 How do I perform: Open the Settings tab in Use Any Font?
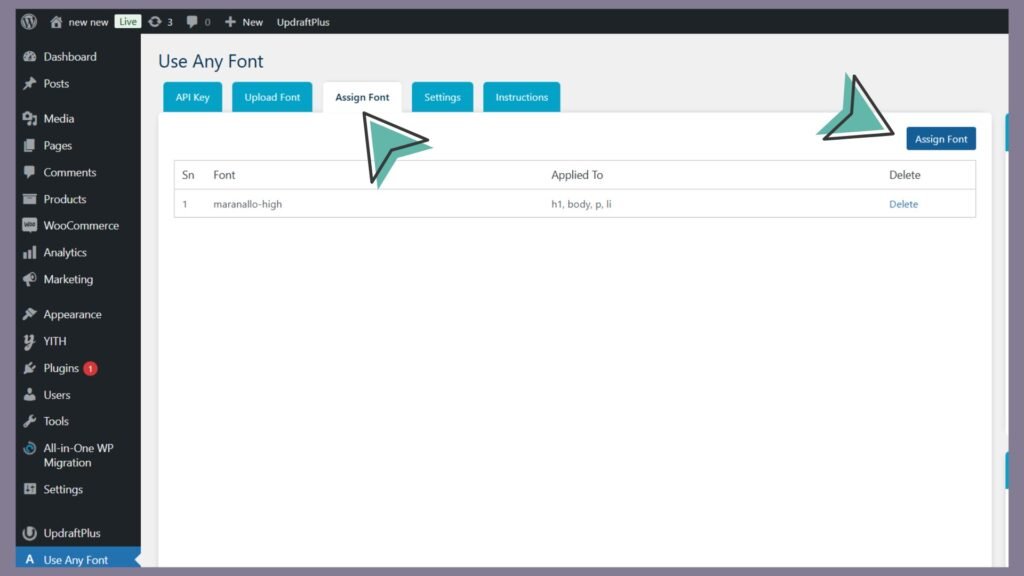442,97
